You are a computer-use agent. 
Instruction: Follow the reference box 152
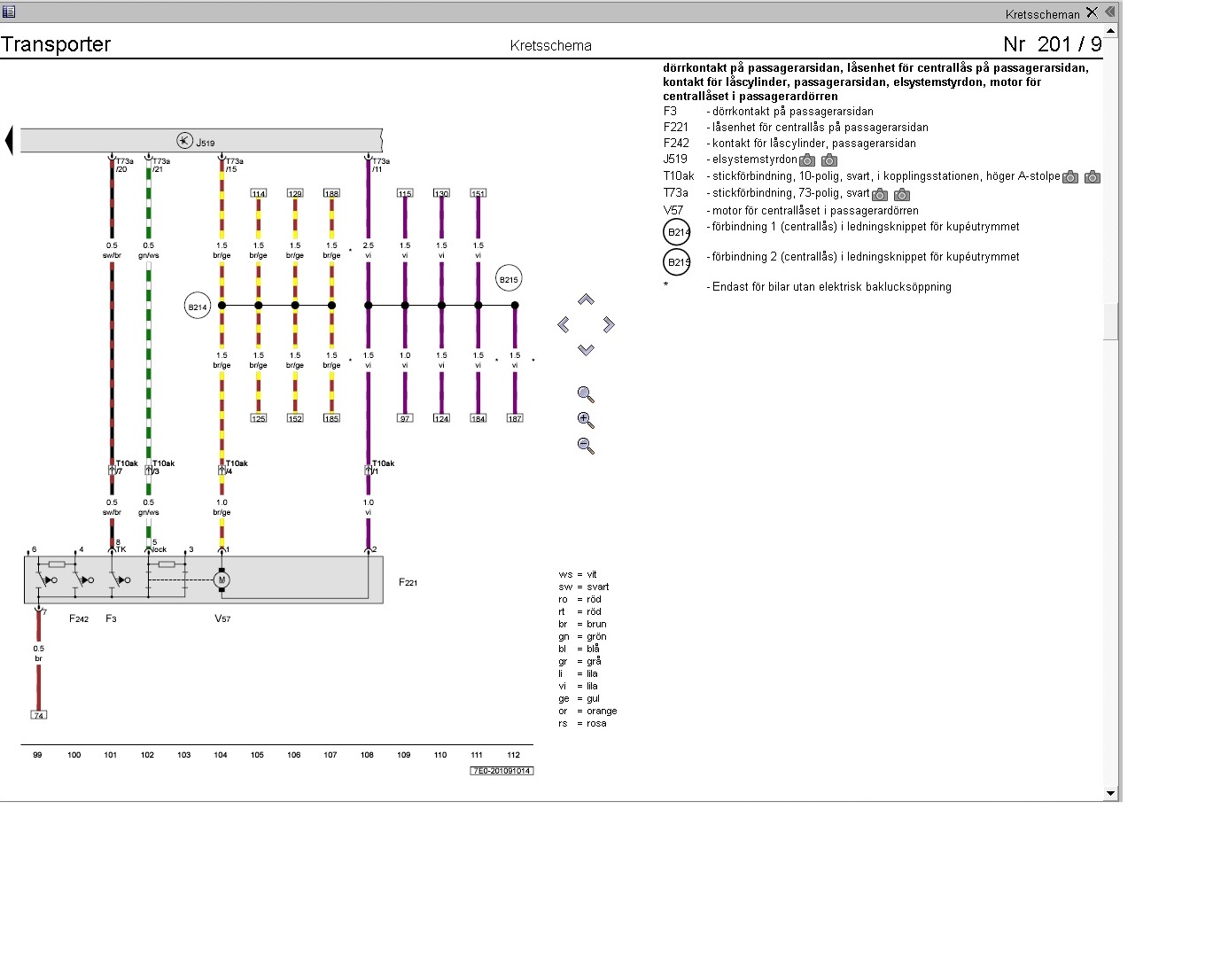[x=295, y=418]
